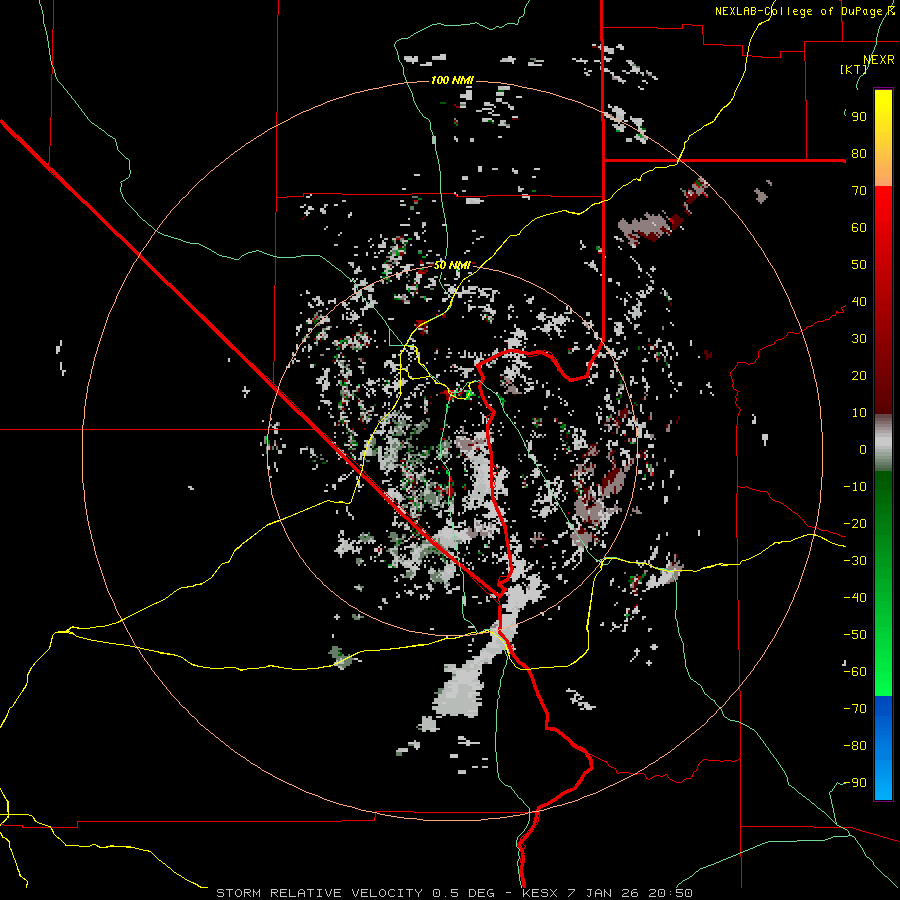The height and width of the screenshot is (900, 900).
Task: Click the -20 value on the scale
Action: 855,524
